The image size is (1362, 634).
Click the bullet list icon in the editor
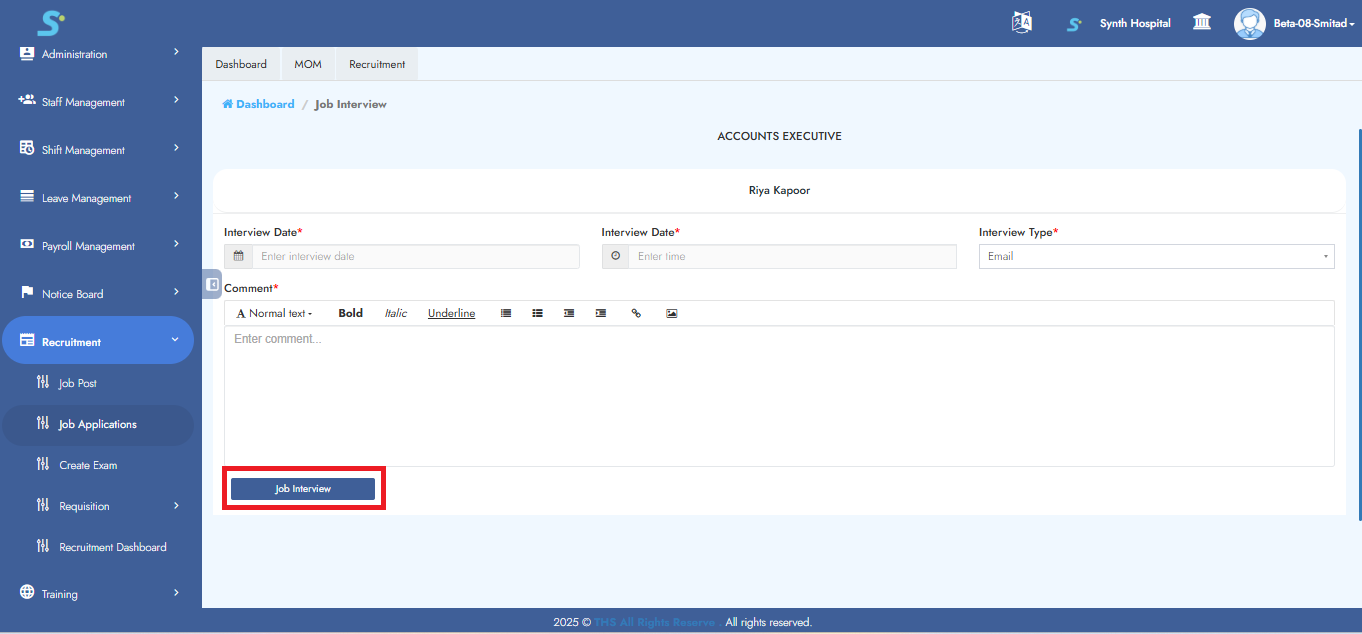point(537,313)
